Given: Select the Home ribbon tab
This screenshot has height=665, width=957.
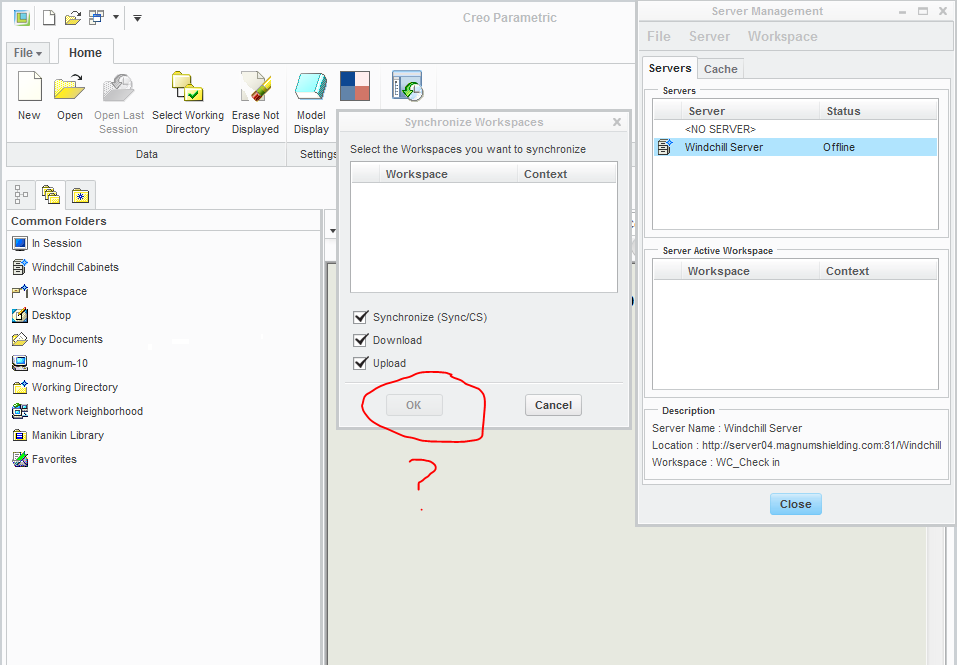Looking at the screenshot, I should tap(85, 52).
